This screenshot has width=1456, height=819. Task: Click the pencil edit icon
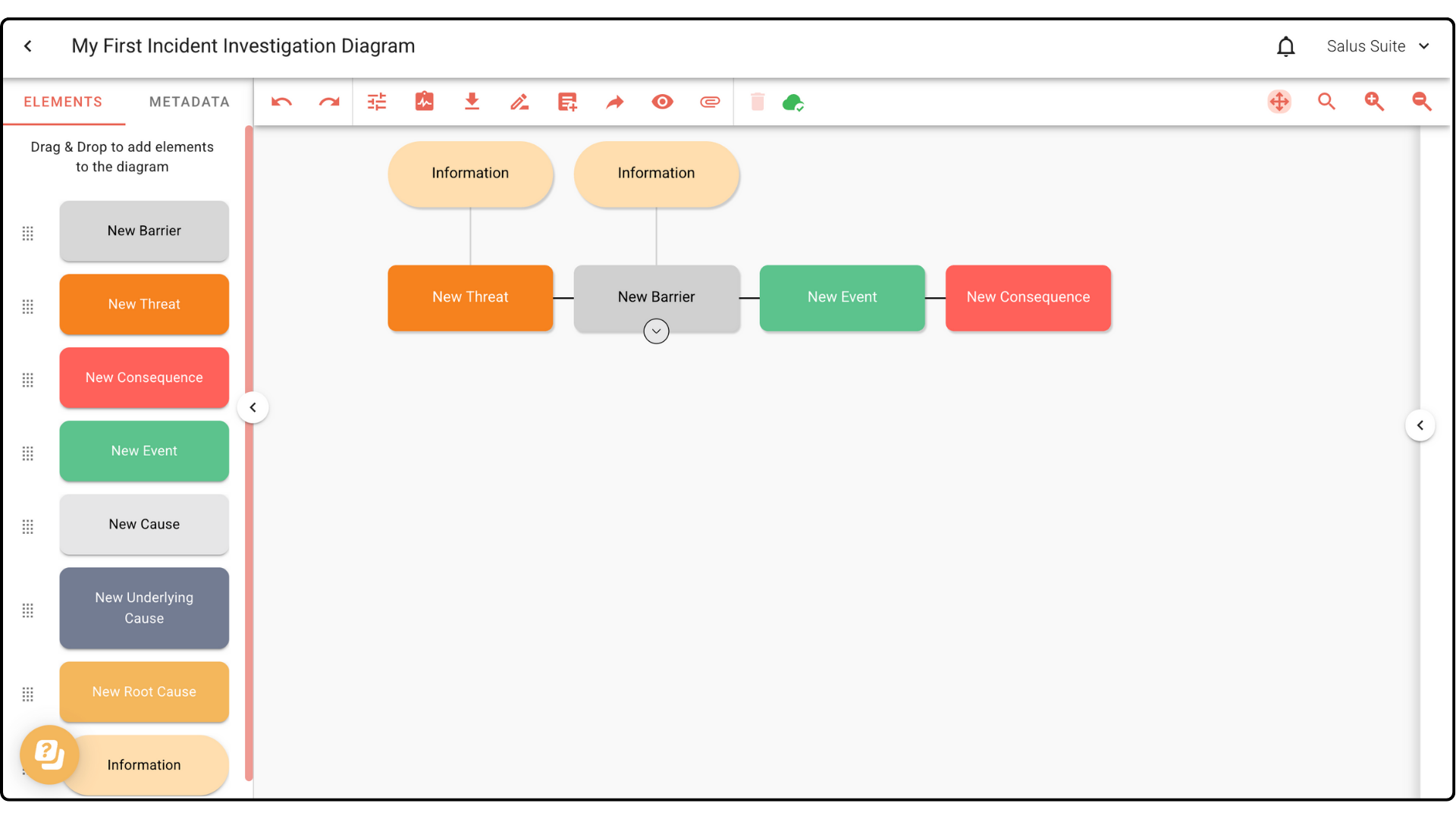519,102
